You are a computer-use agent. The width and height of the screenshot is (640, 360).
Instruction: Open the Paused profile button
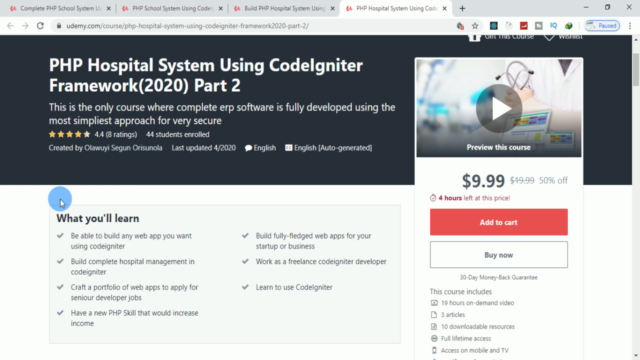click(x=602, y=26)
